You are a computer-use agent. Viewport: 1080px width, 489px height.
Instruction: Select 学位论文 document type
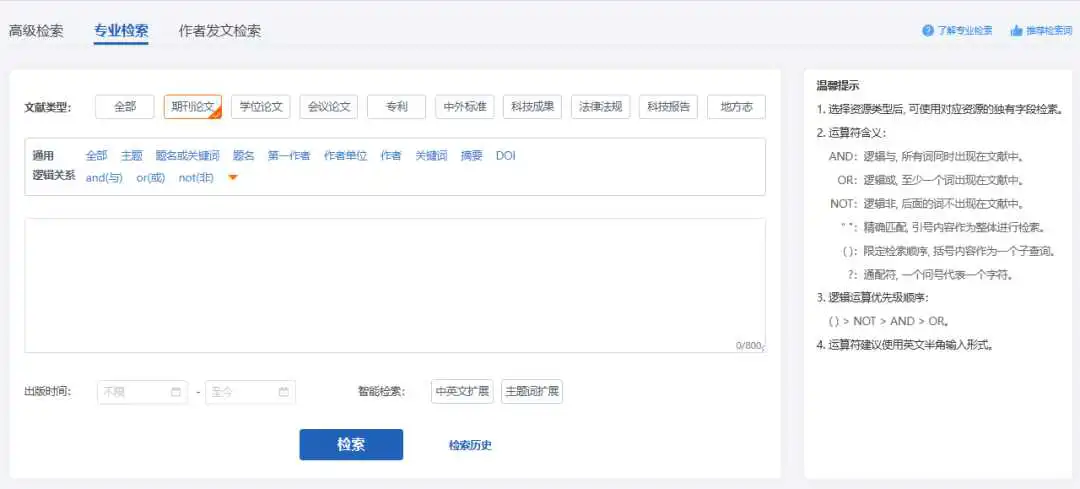click(260, 107)
